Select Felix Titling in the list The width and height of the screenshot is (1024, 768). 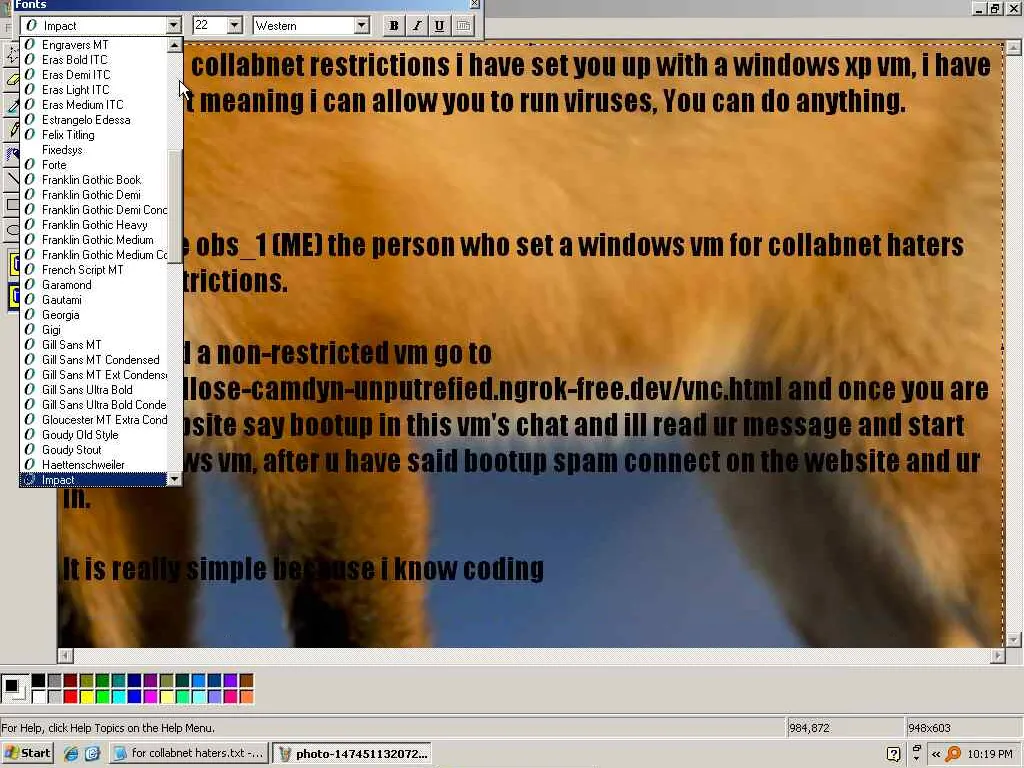[93, 135]
